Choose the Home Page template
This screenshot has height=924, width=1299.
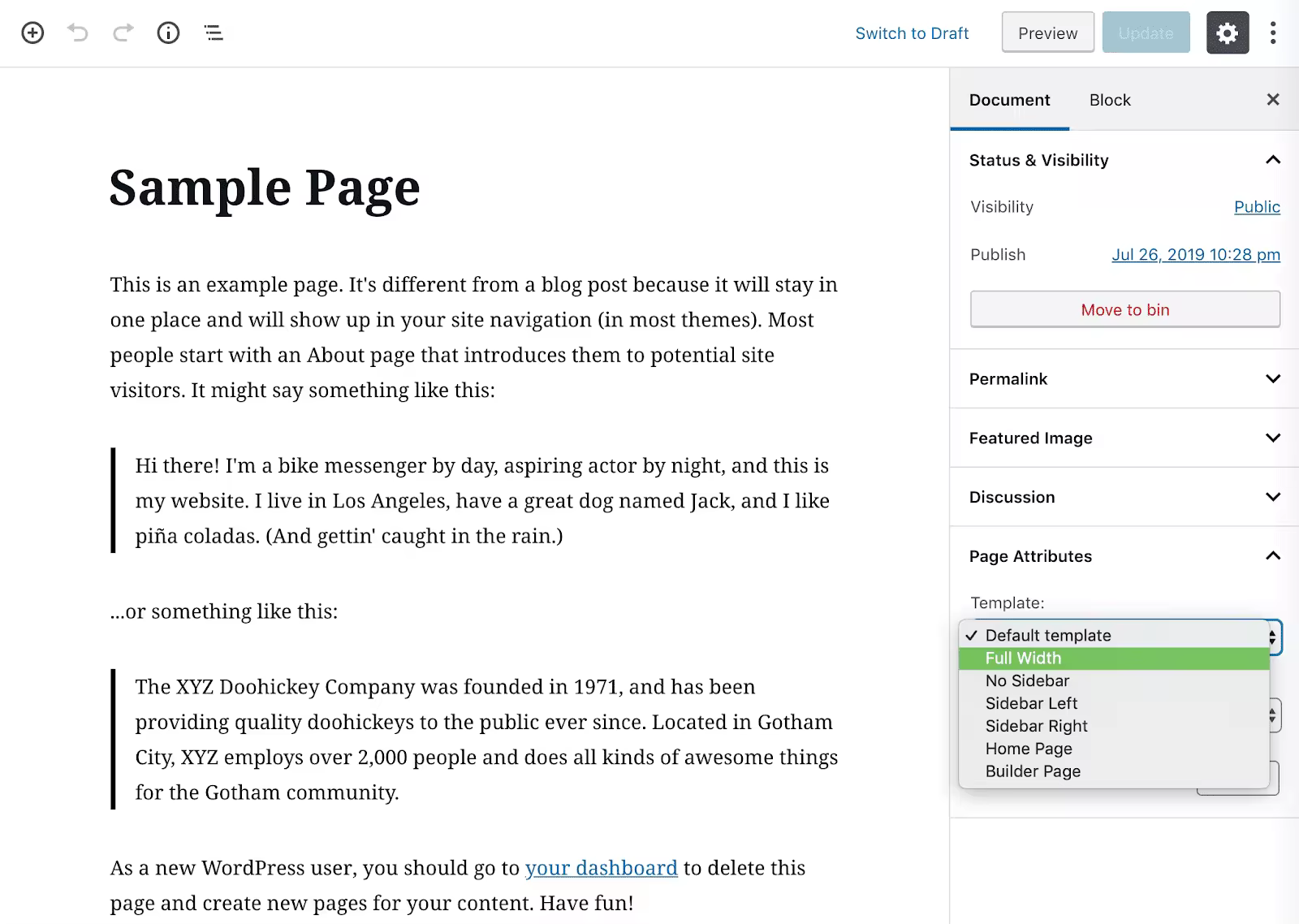click(x=1114, y=749)
